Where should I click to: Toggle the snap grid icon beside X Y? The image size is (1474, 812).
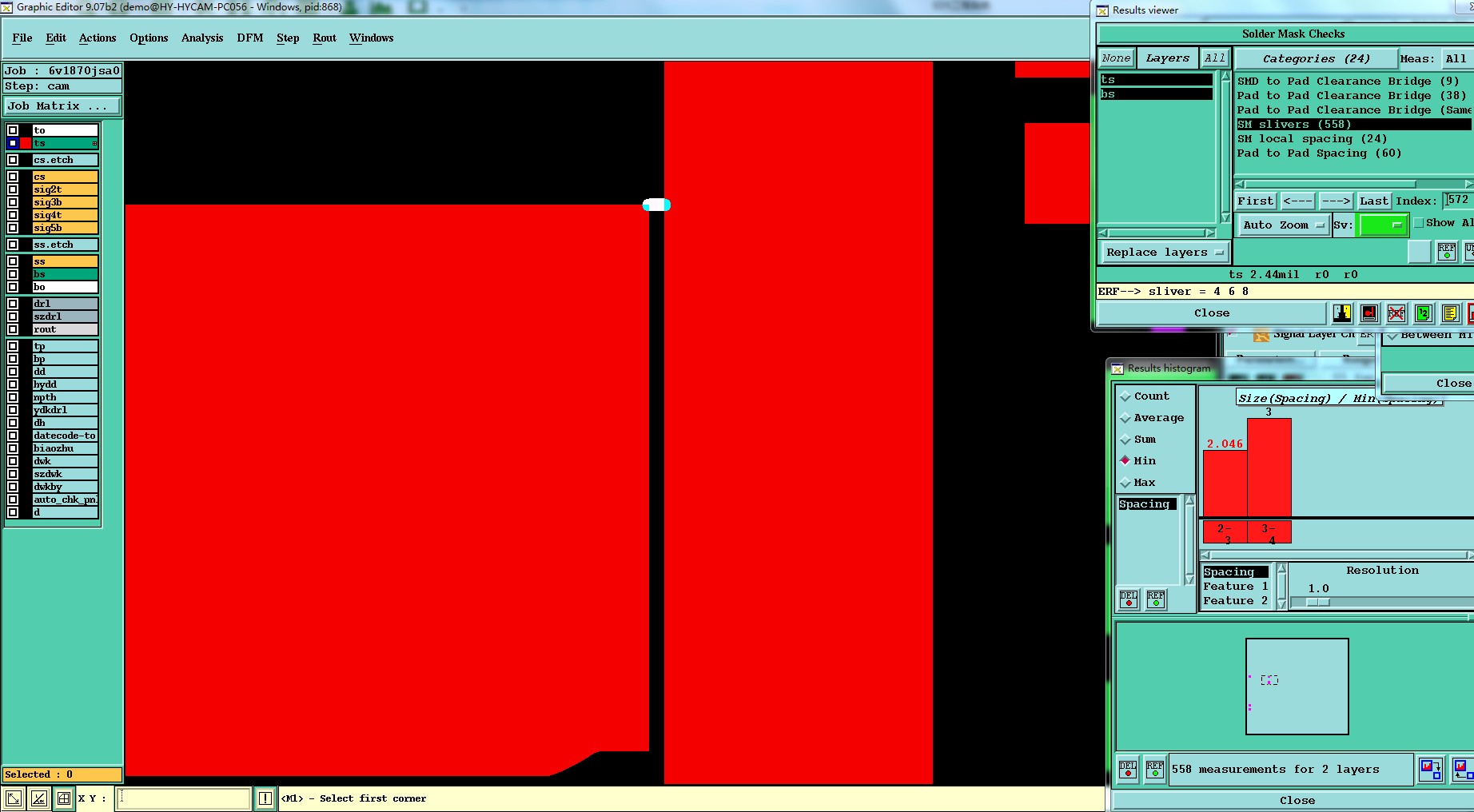[64, 798]
